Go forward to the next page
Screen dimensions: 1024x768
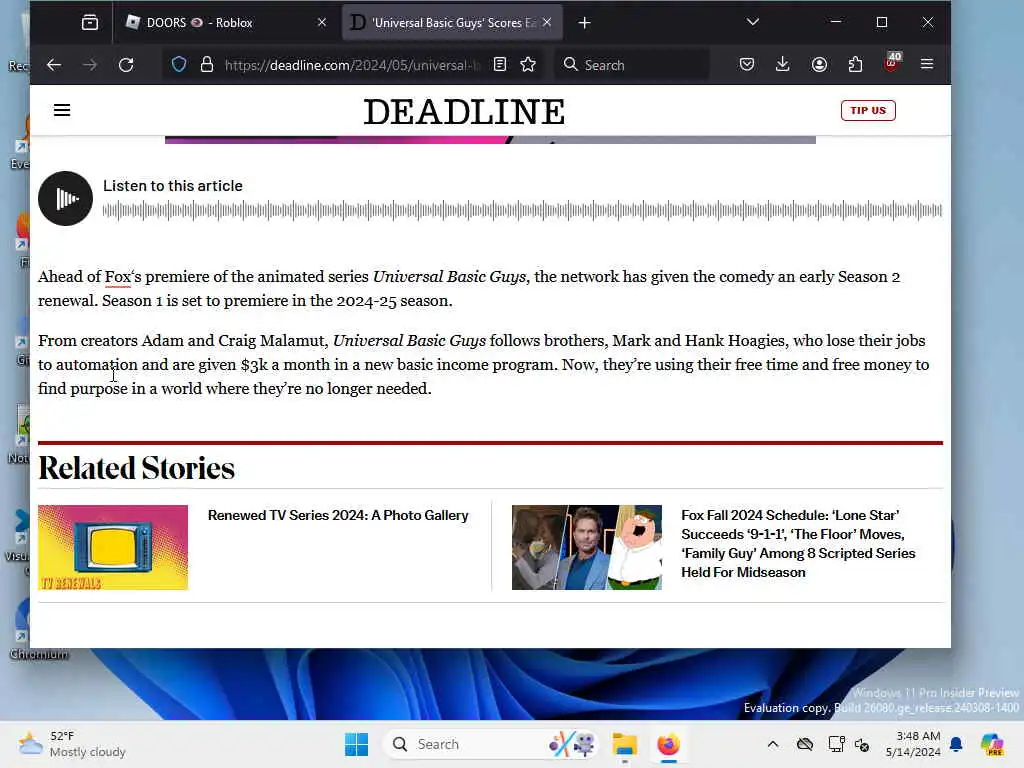pos(90,65)
